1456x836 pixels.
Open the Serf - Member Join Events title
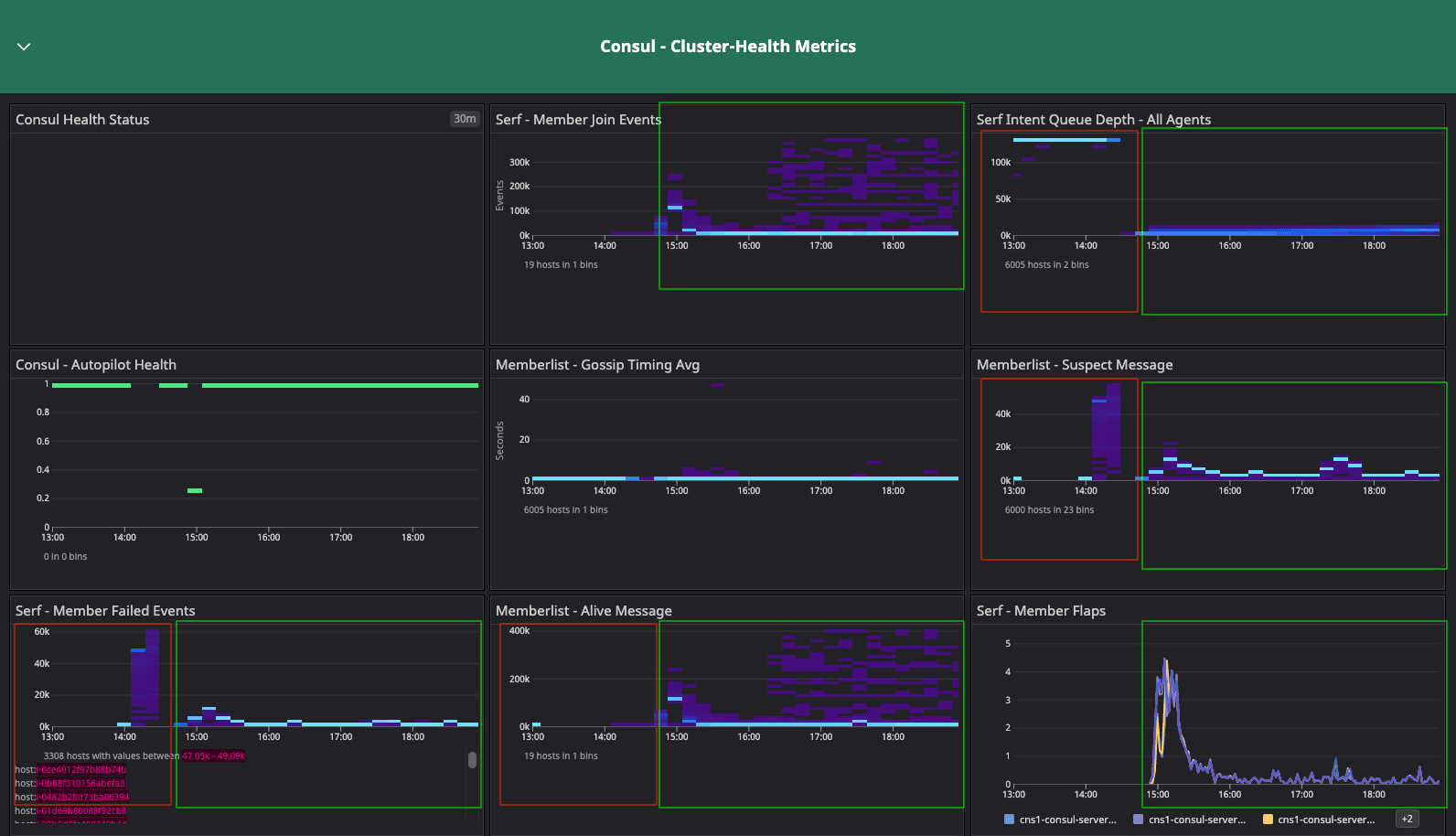578,120
